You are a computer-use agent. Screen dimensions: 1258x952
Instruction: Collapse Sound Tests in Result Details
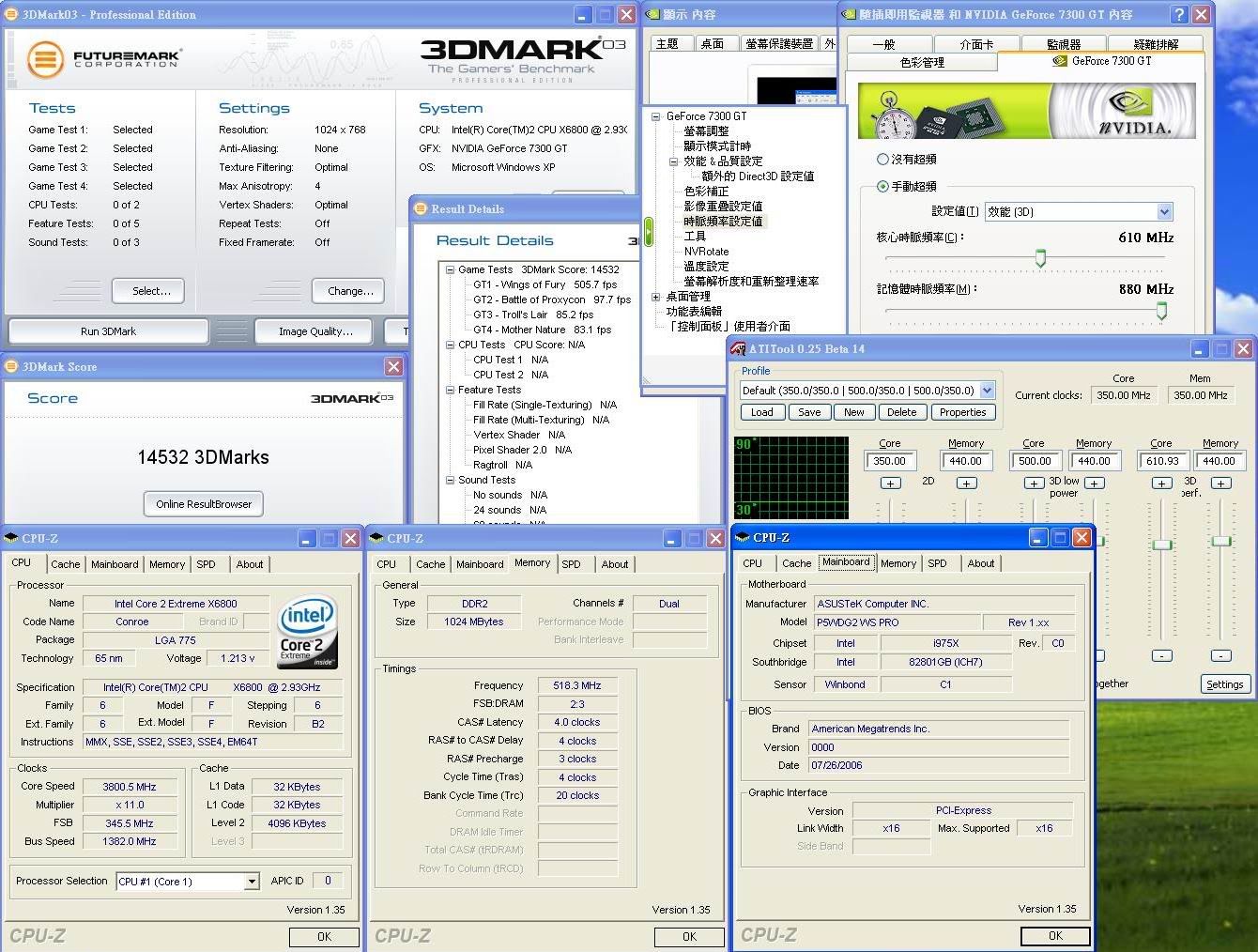[450, 480]
